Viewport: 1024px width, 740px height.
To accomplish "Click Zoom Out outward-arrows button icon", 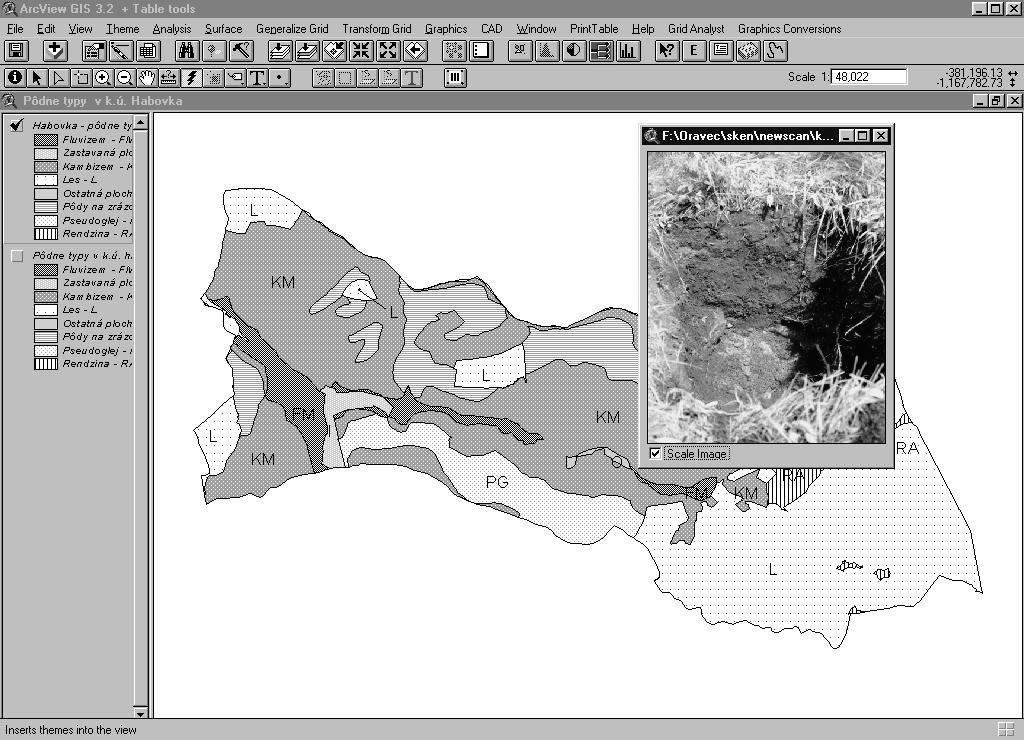I will [388, 50].
